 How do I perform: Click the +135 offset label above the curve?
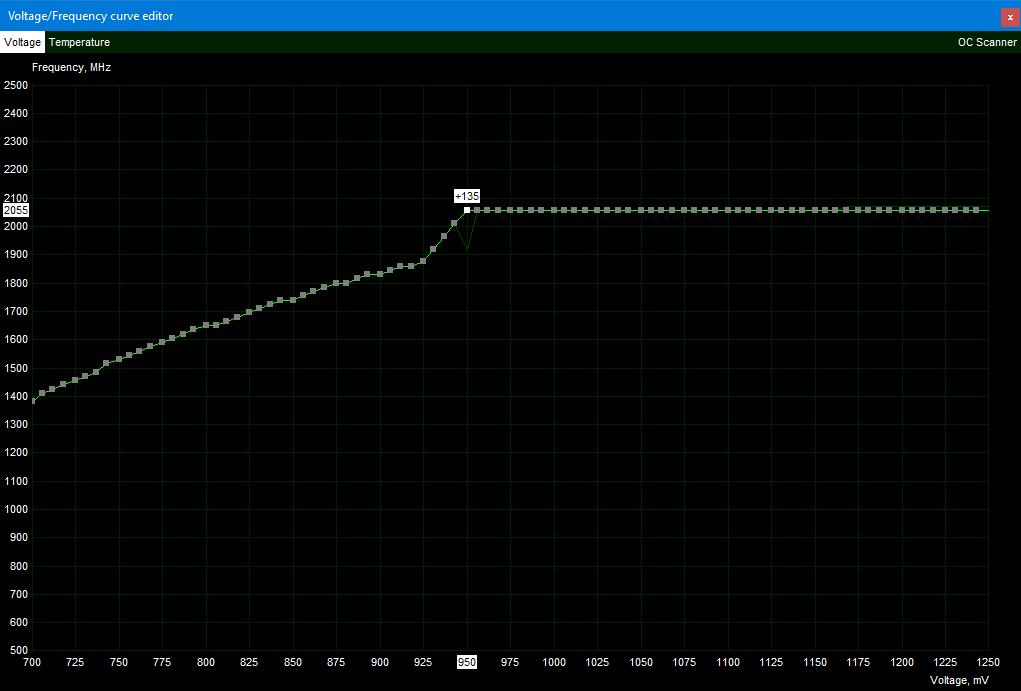tap(467, 196)
